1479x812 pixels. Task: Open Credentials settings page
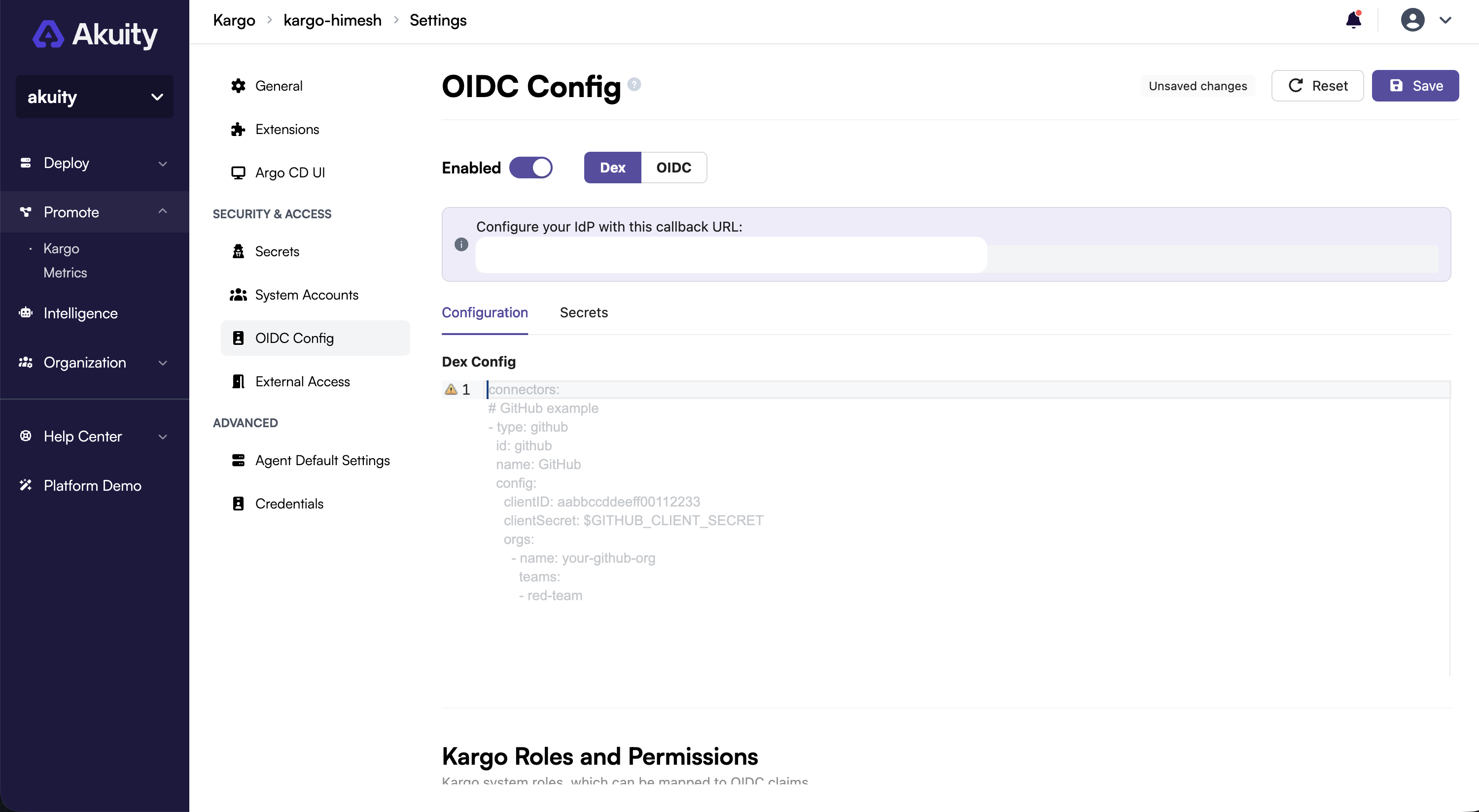point(315,504)
